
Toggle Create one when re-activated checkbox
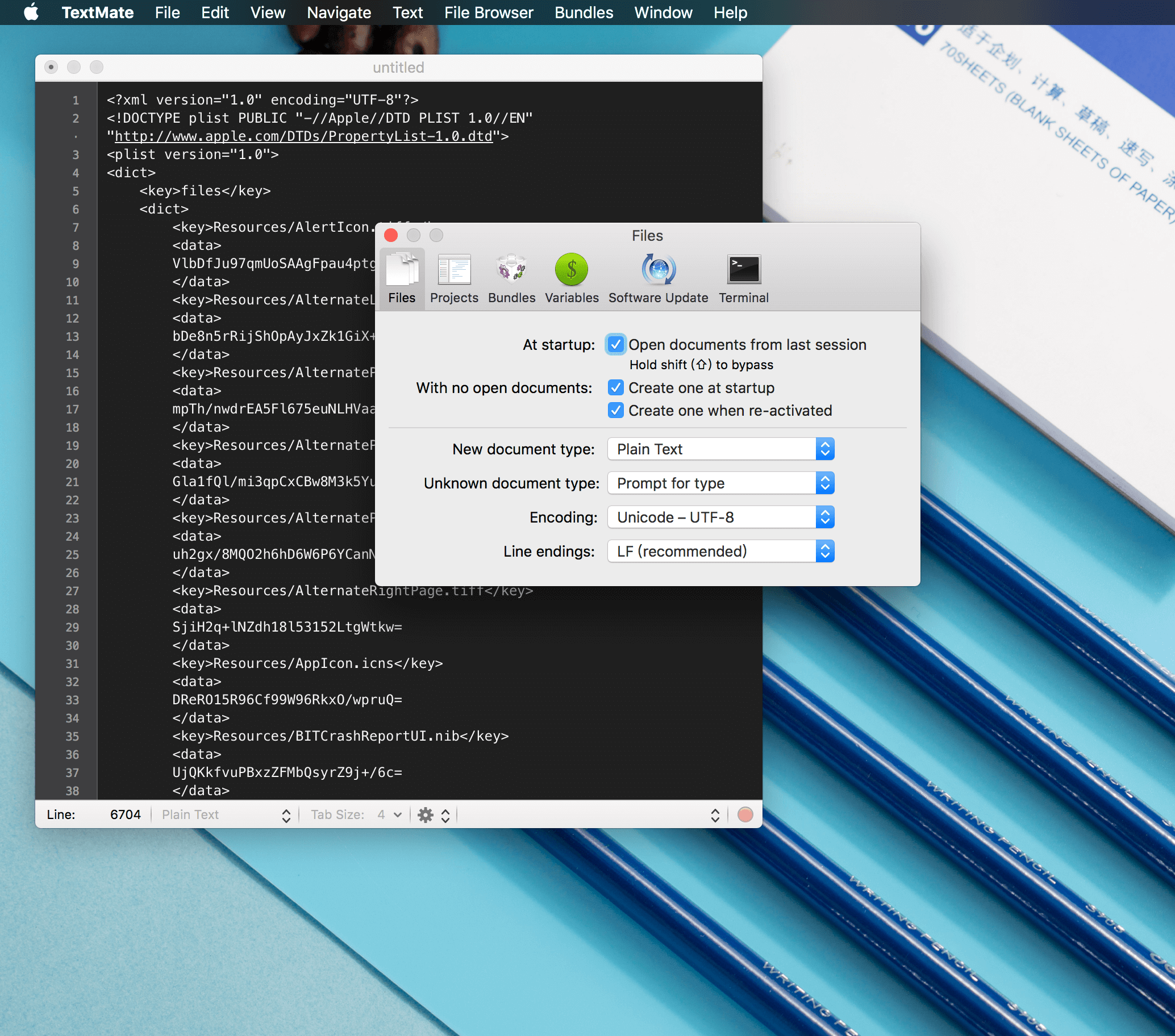pos(616,410)
